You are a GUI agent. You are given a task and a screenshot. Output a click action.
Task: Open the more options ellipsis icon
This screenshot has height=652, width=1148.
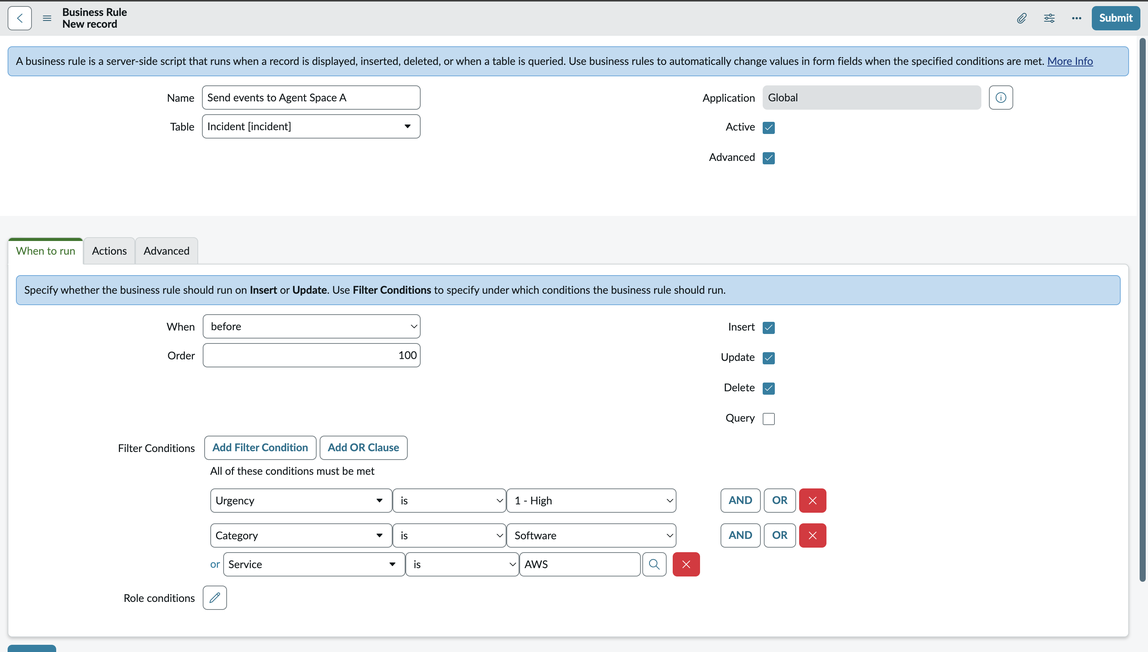coord(1076,18)
